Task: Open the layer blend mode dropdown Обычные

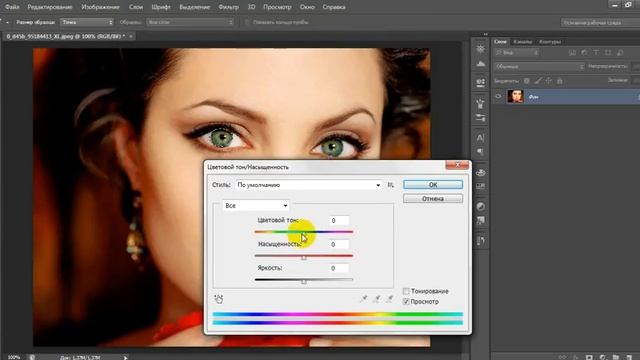Action: pyautogui.click(x=539, y=66)
